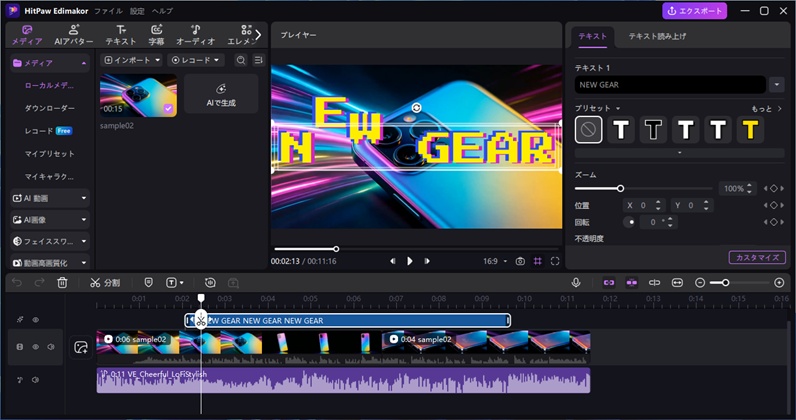796x420 pixels.
Task: Add a keyframe for 回転
Action: pos(774,222)
